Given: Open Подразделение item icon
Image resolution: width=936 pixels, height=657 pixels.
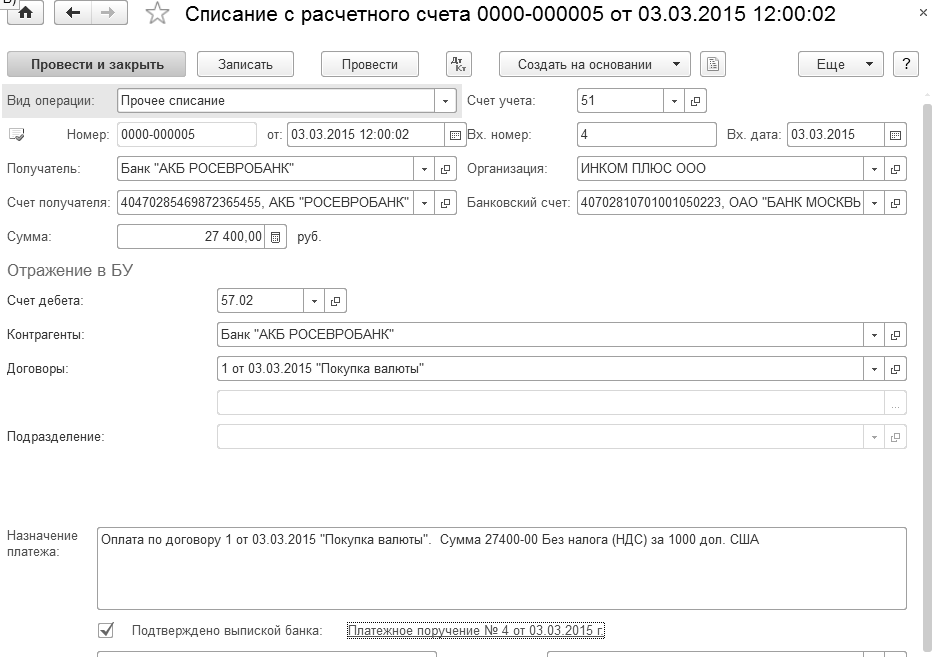Looking at the screenshot, I should coord(895,437).
